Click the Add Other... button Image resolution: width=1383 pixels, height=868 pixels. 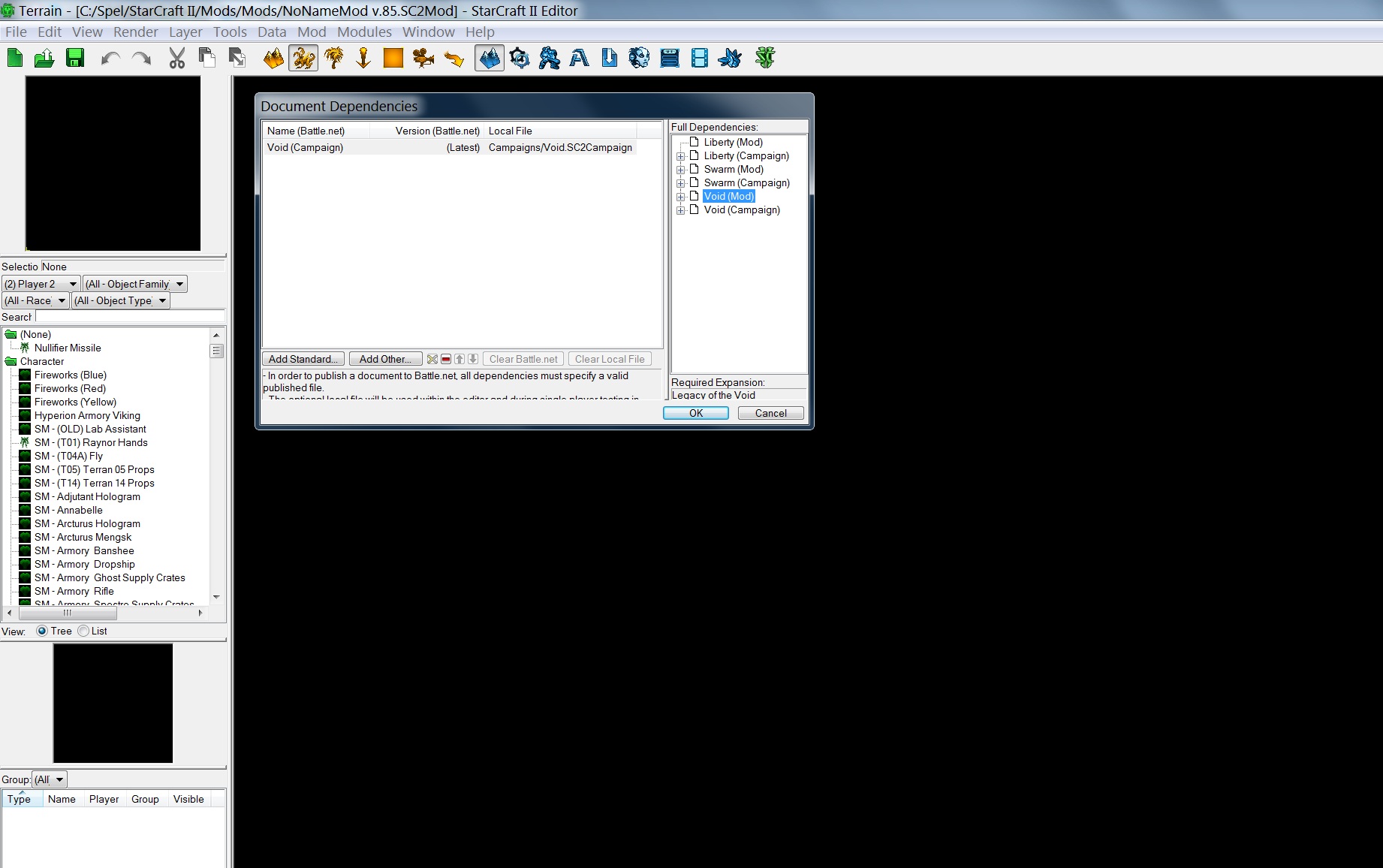(385, 359)
